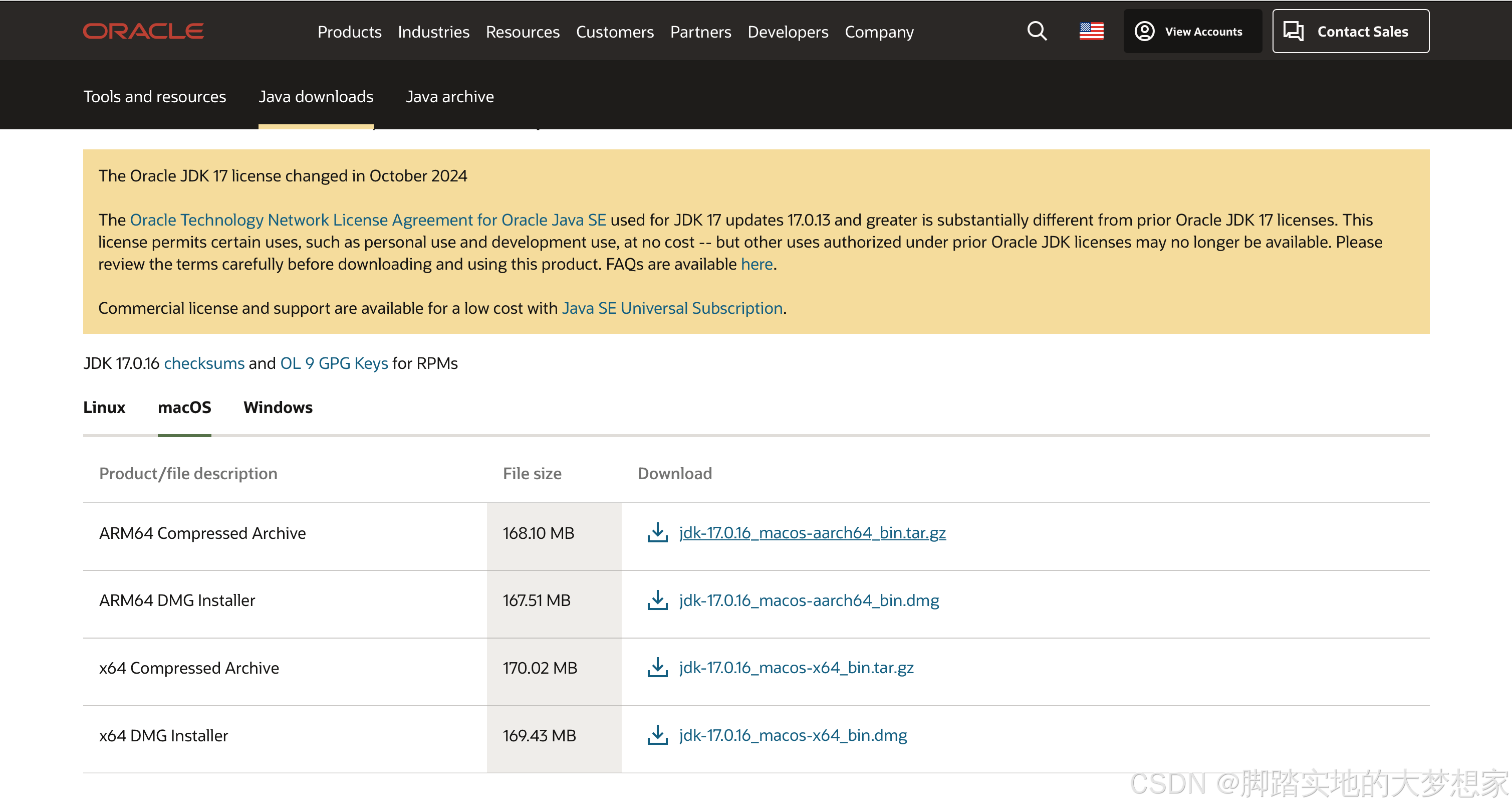The height and width of the screenshot is (809, 1512).
Task: Click 'x64 Compressed Archive' row text
Action: [x=189, y=668]
